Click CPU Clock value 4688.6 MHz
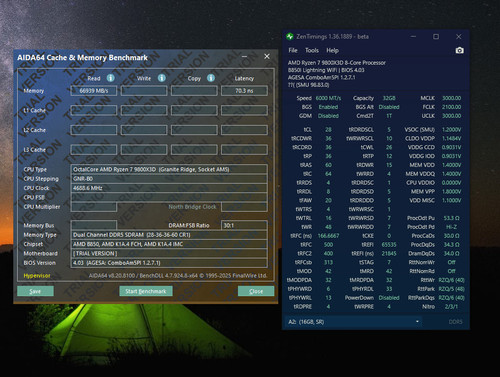The height and width of the screenshot is (377, 500). point(169,188)
